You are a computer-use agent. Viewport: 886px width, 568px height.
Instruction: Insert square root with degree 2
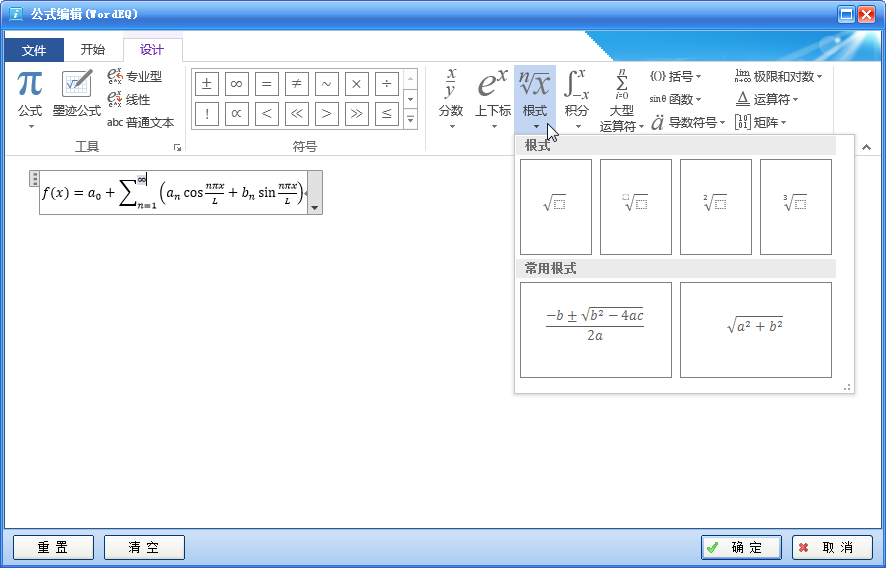coord(716,207)
